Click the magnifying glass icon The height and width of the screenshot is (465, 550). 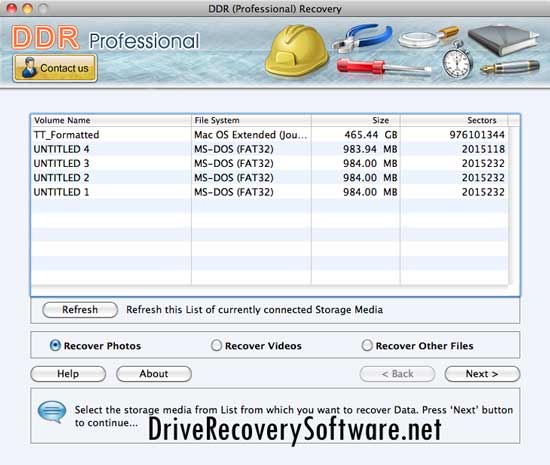tap(428, 37)
